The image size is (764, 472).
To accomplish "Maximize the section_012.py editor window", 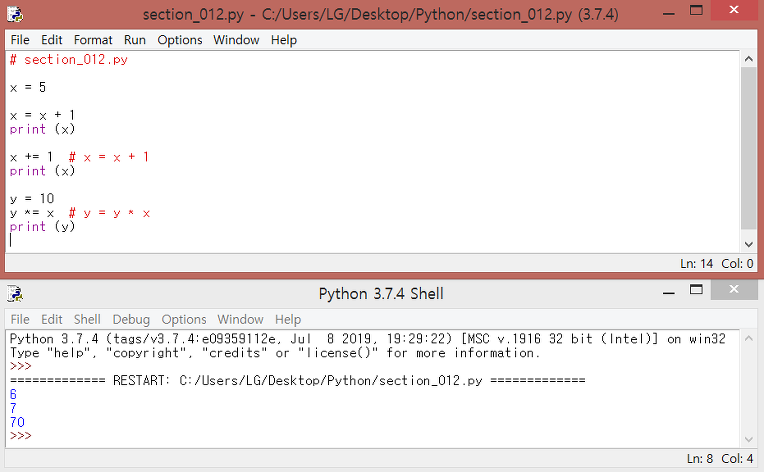I will (696, 11).
